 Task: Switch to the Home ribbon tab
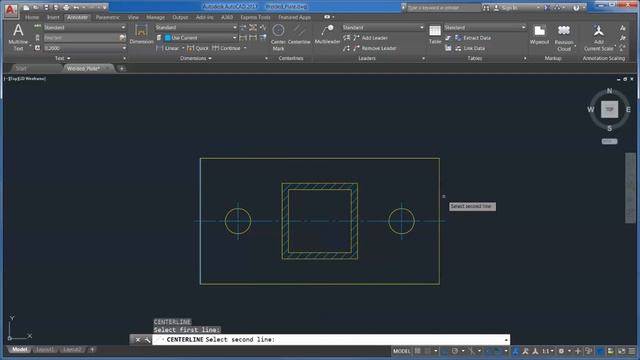click(x=32, y=17)
